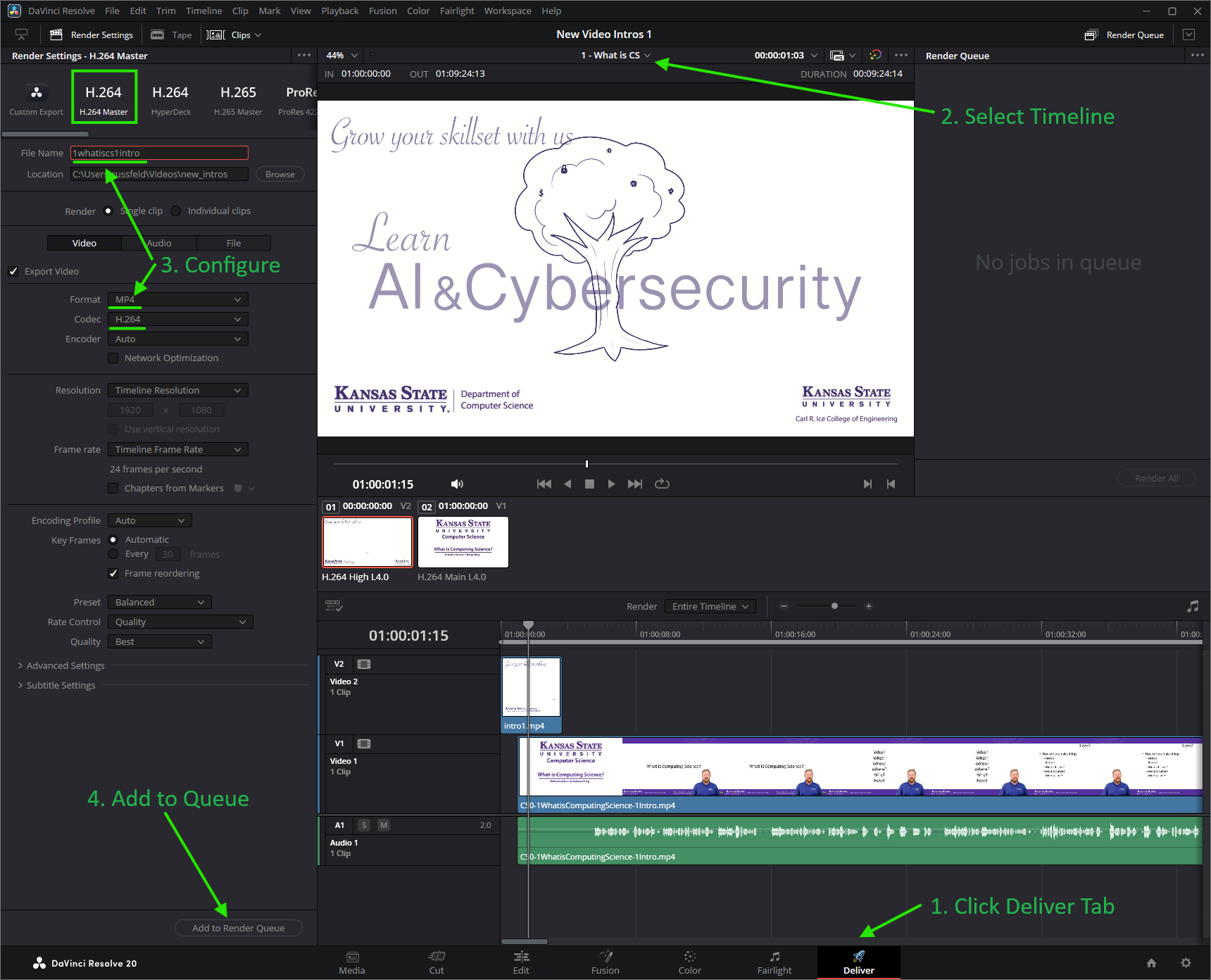Enable Network Optimization checkbox
This screenshot has width=1211, height=980.
(x=113, y=358)
